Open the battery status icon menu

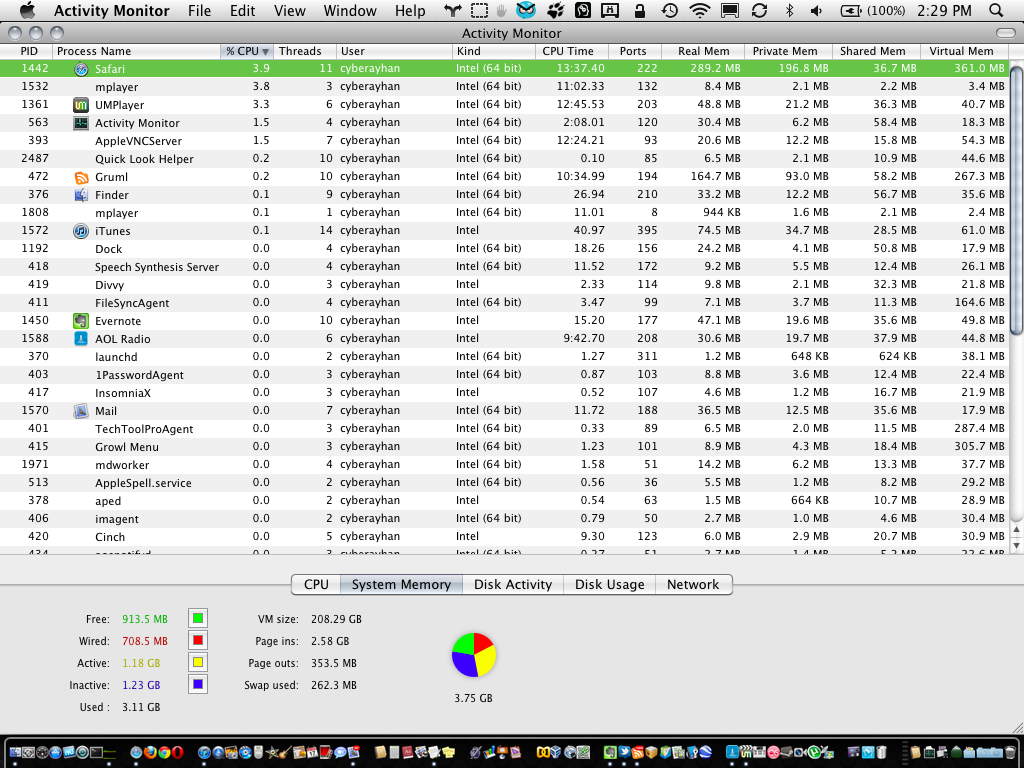point(850,10)
